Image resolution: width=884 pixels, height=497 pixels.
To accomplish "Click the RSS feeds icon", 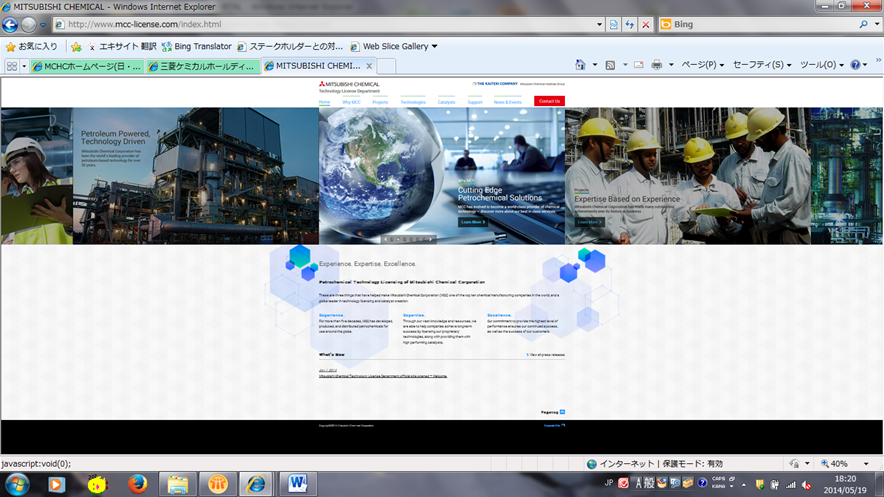I will [610, 65].
